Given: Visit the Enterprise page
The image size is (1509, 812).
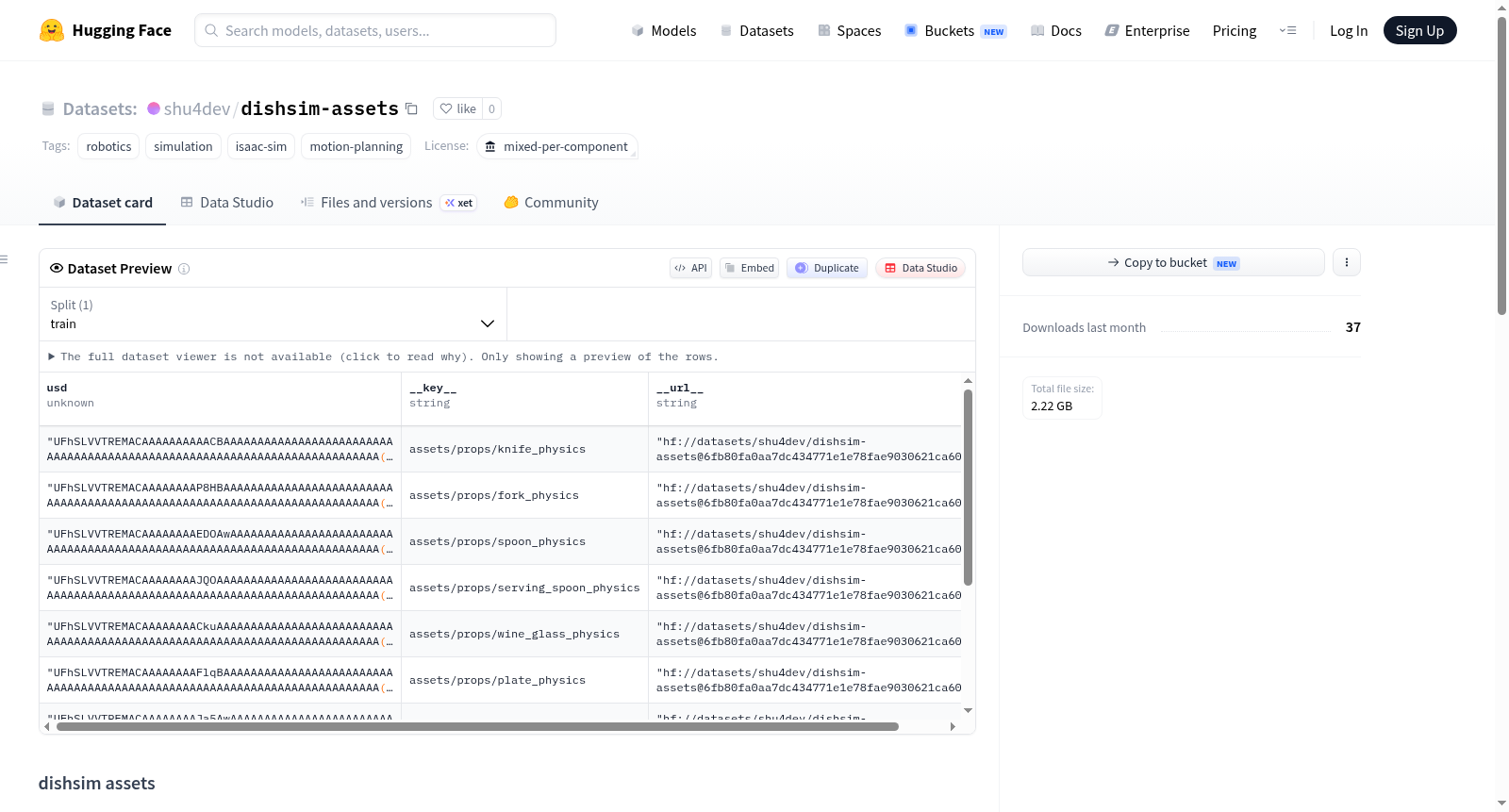Looking at the screenshot, I should point(1147,30).
